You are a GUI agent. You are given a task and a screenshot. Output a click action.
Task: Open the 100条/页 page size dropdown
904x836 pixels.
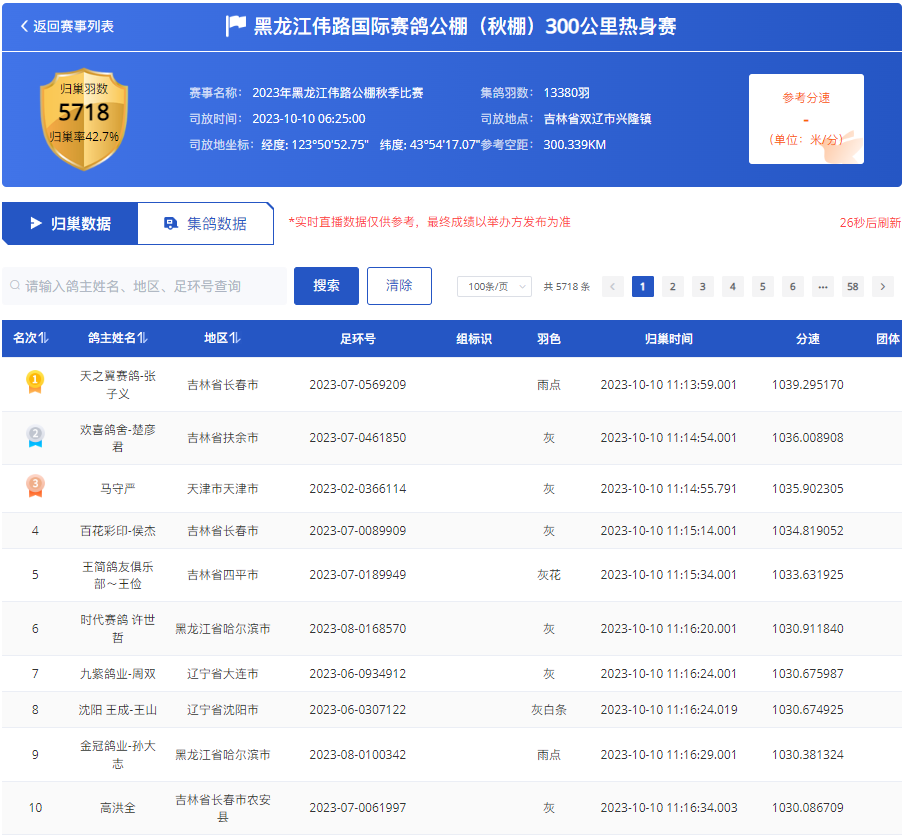494,287
